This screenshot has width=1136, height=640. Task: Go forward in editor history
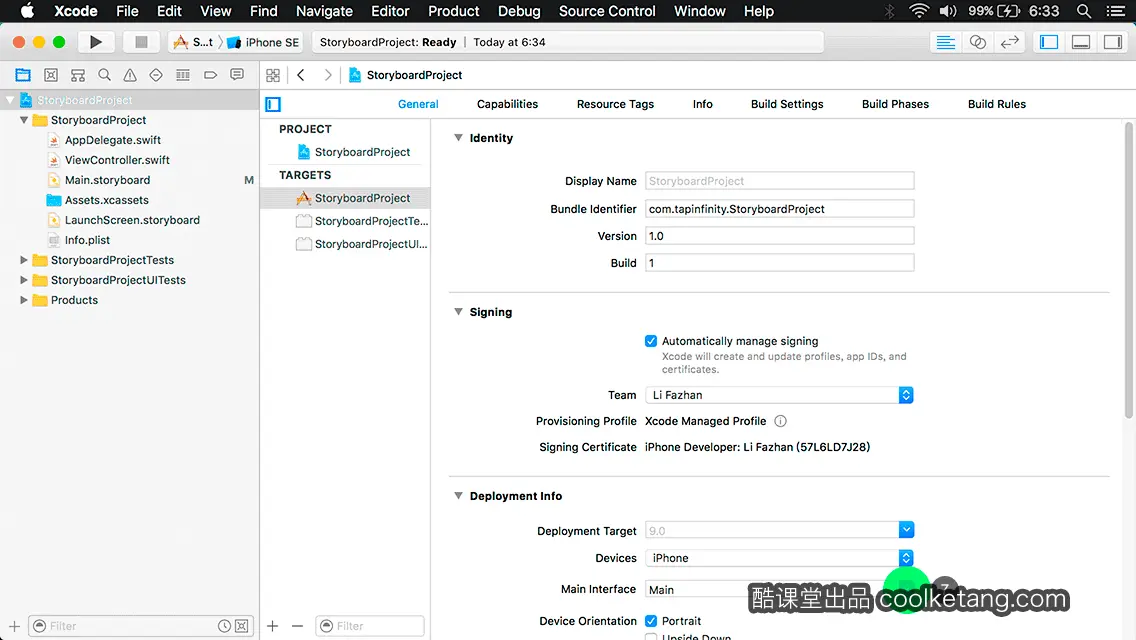point(327,75)
